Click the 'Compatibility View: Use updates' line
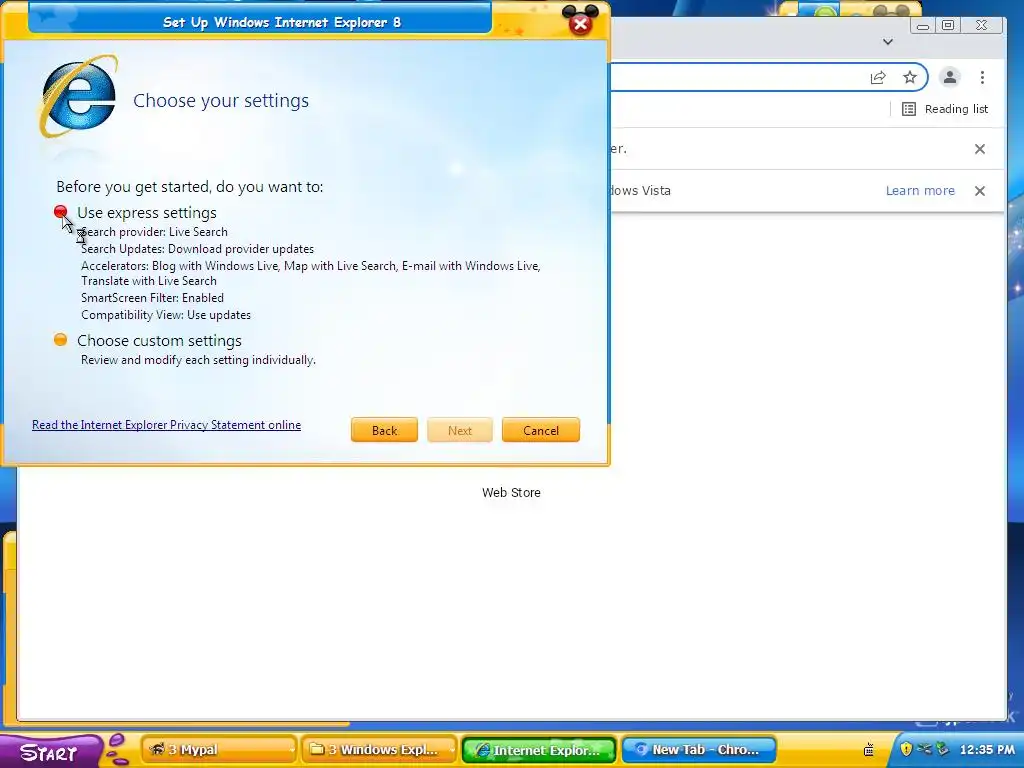The image size is (1024, 768). coord(166,315)
